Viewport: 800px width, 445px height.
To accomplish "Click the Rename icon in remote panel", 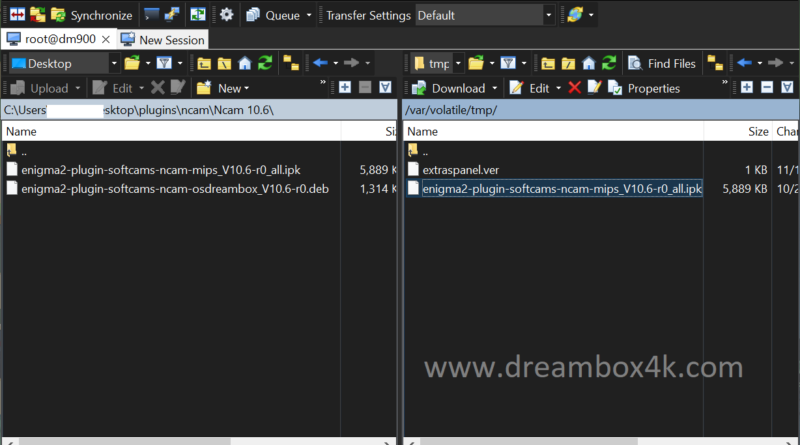I will click(594, 88).
